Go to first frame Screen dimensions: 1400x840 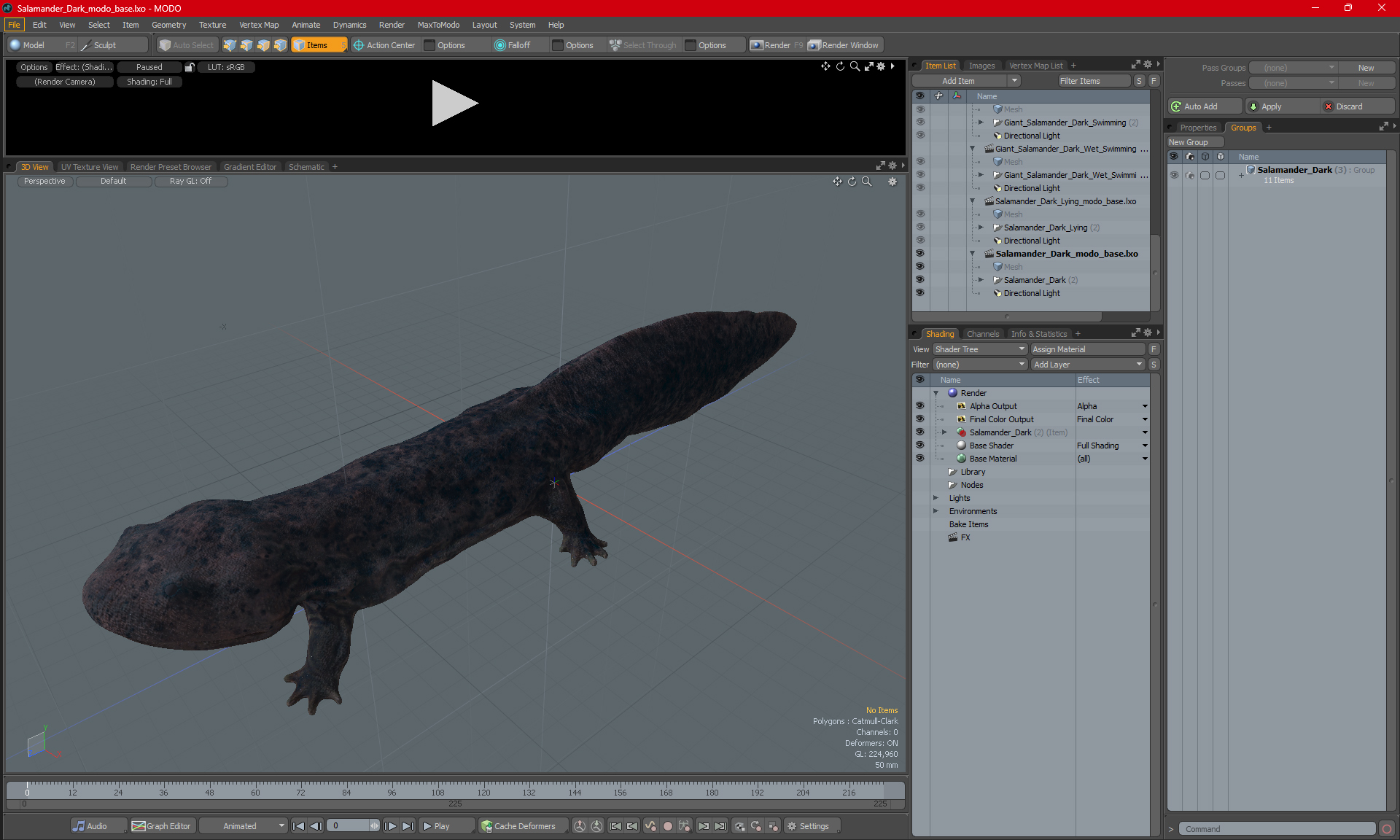298,826
